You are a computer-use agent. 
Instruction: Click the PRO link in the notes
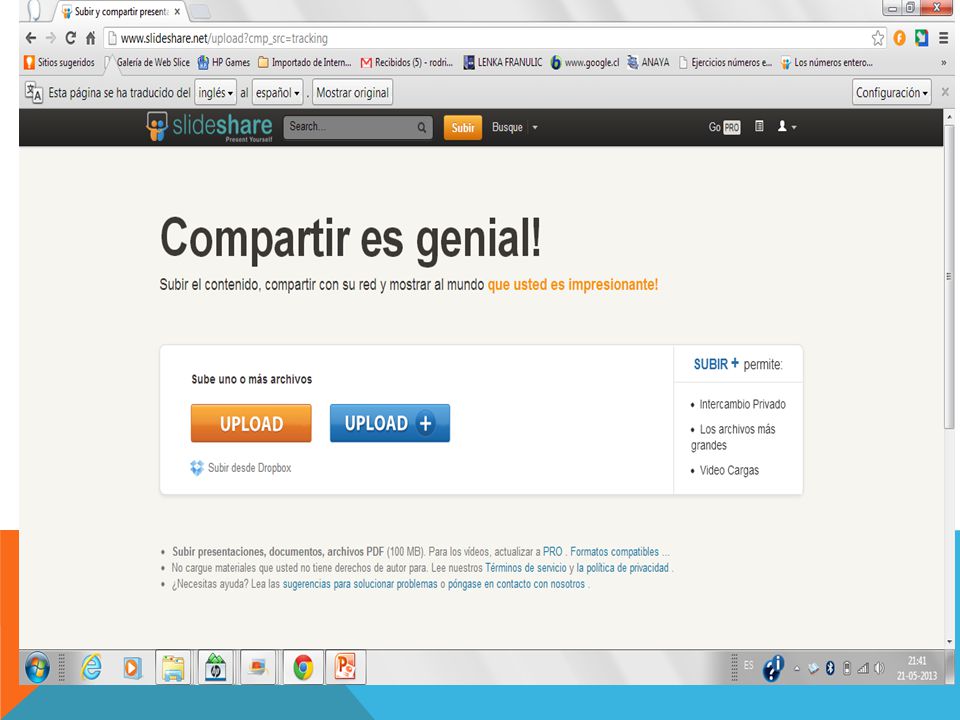click(x=552, y=552)
